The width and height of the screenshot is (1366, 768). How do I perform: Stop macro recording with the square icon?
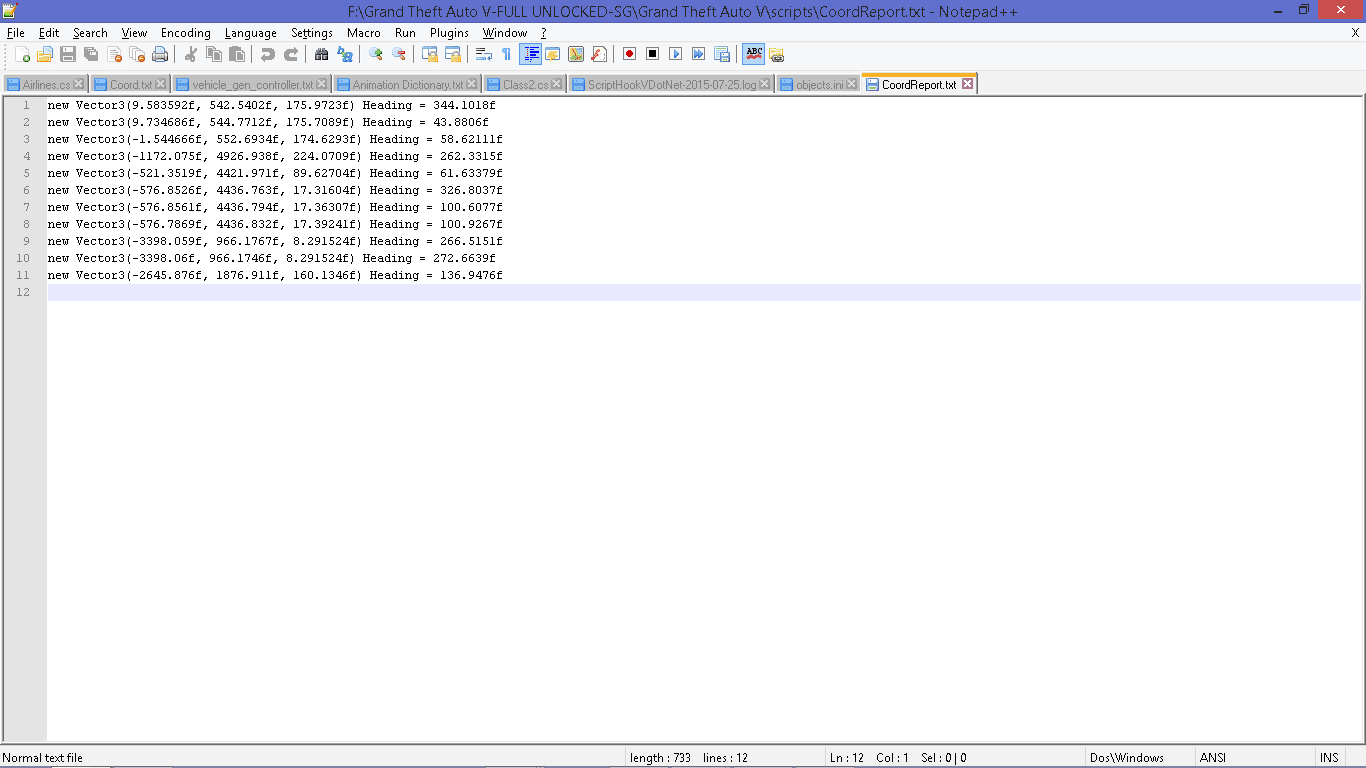tap(652, 54)
